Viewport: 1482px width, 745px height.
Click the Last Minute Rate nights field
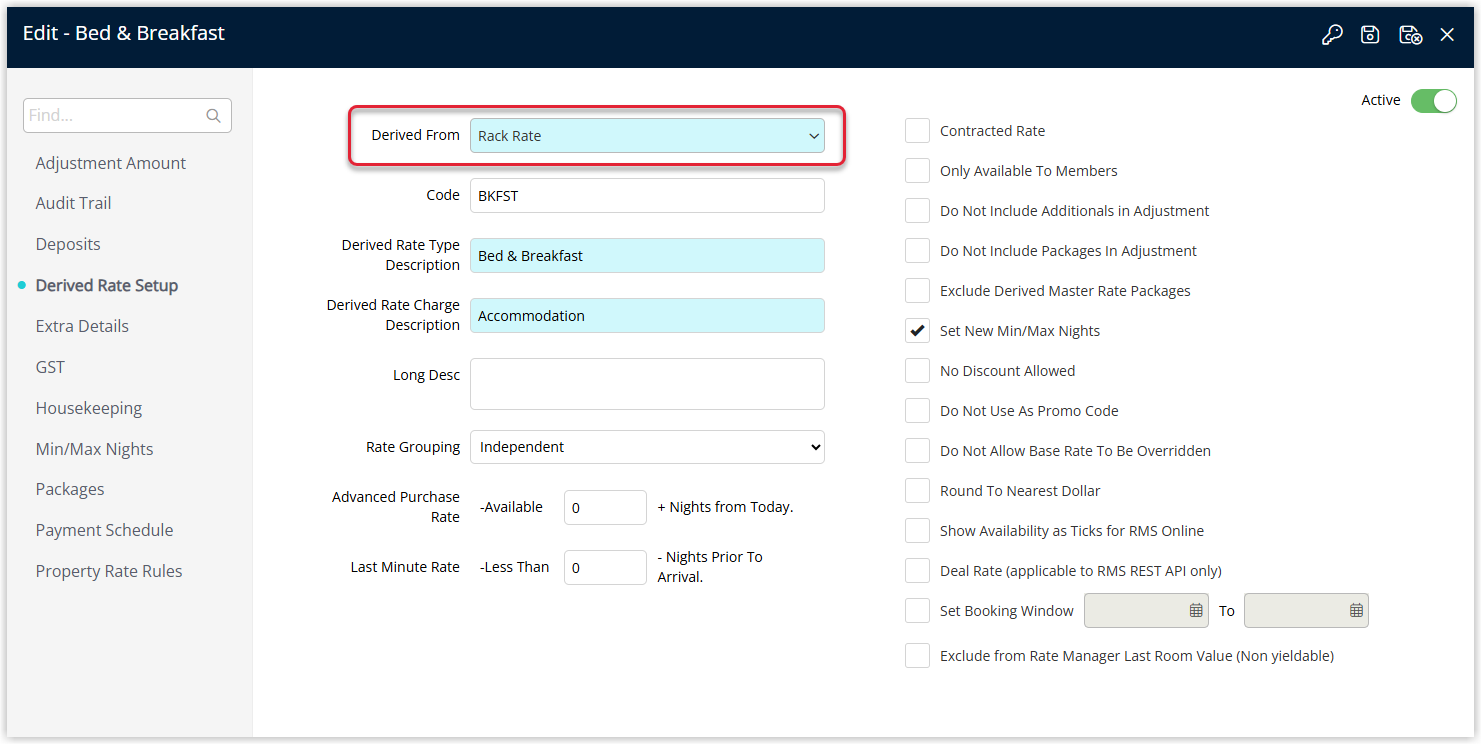tap(605, 567)
